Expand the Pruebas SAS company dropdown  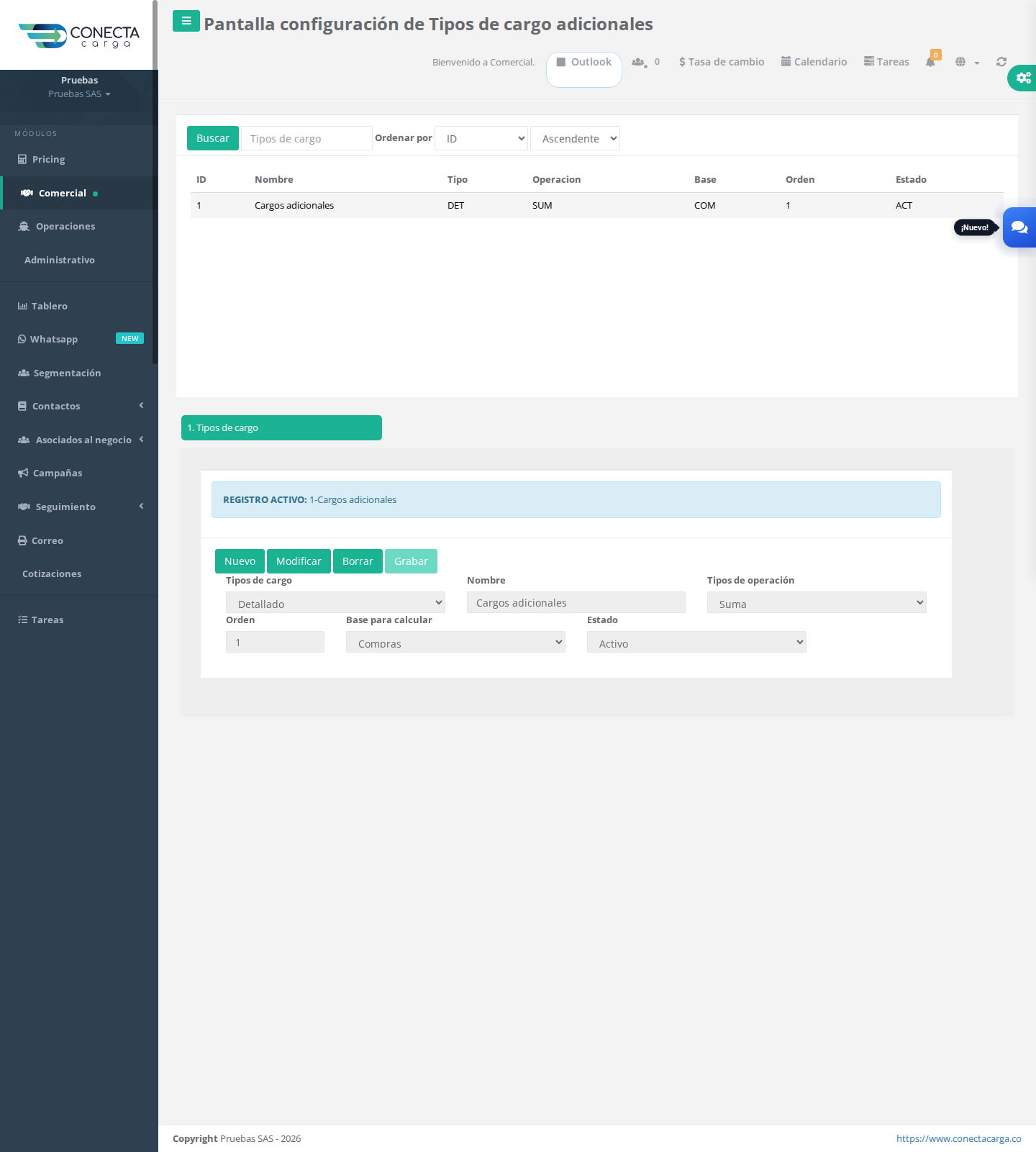coord(79,94)
